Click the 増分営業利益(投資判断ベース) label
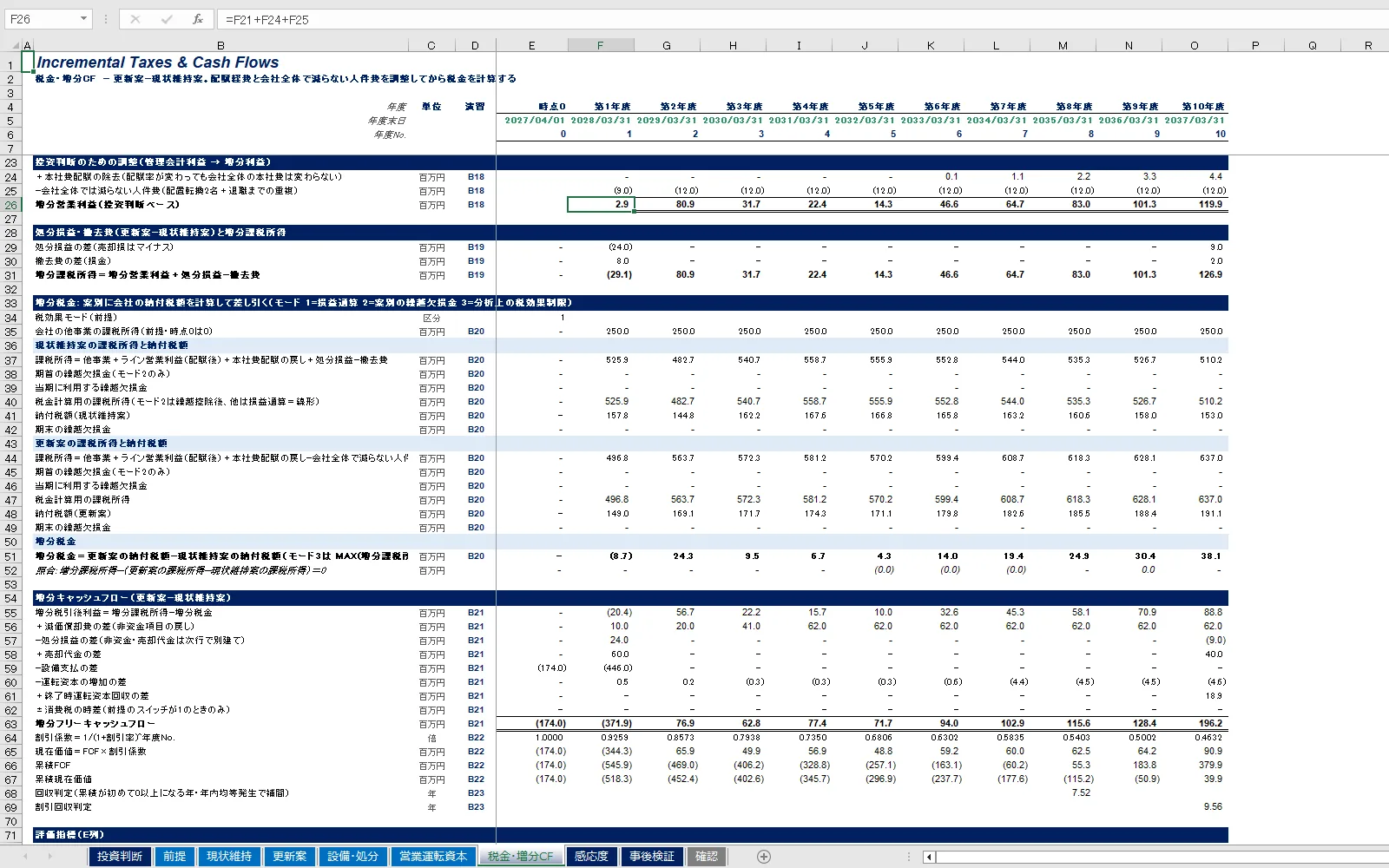This screenshot has height=868, width=1389. tap(108, 205)
